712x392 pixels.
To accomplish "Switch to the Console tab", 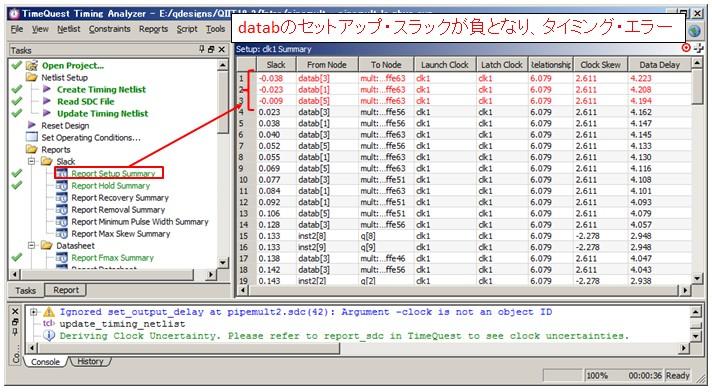I will click(x=45, y=362).
